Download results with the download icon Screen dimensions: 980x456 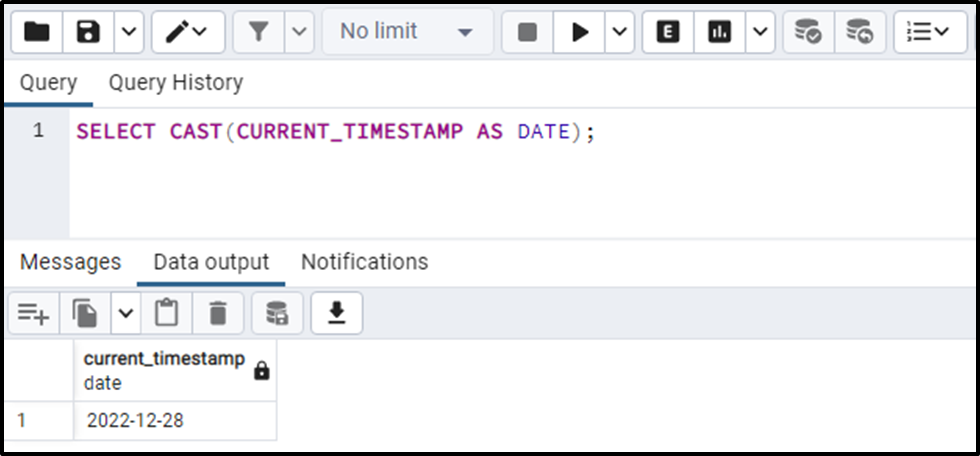(x=337, y=313)
